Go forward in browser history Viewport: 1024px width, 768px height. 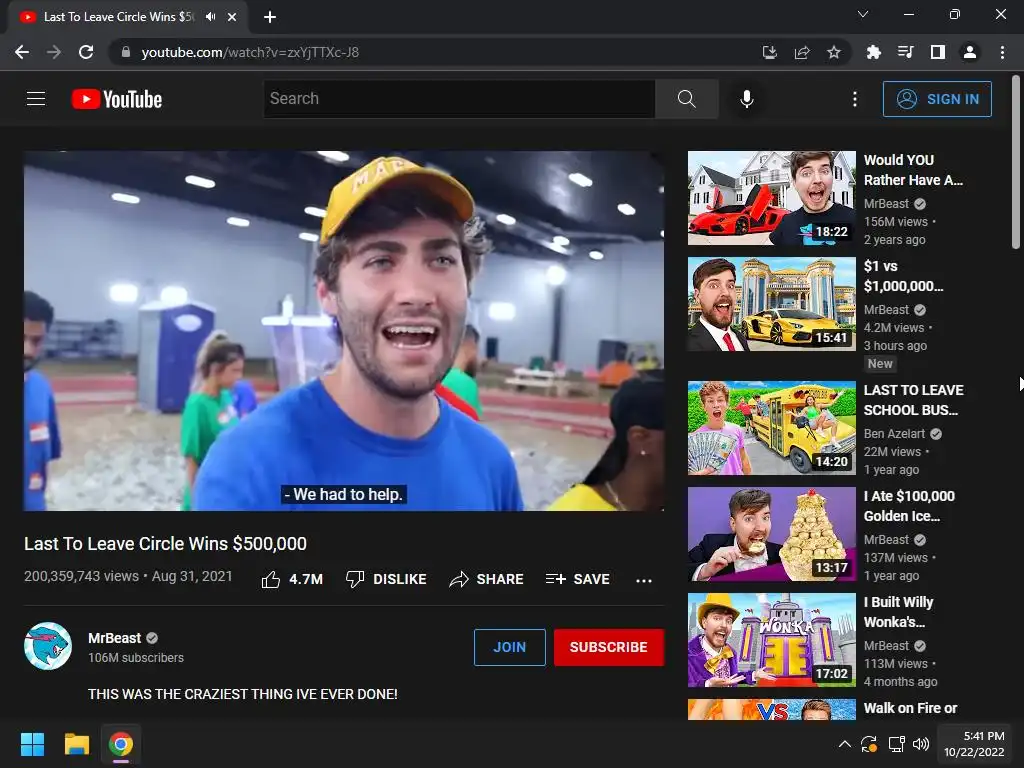click(x=54, y=52)
